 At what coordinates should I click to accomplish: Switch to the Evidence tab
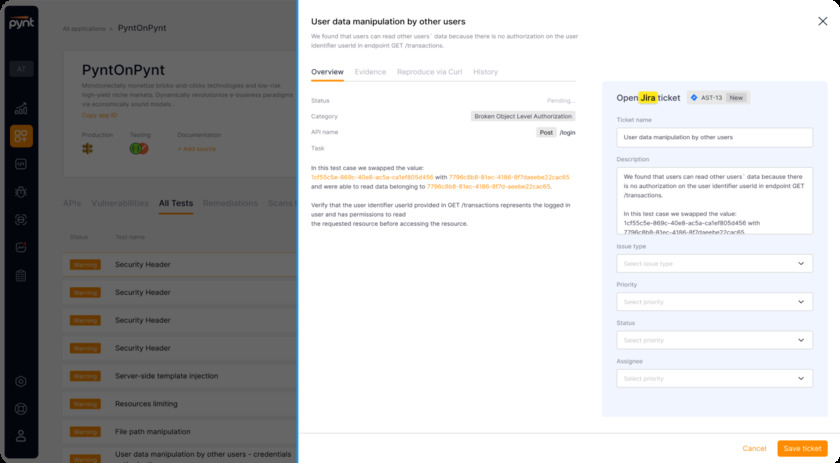pos(370,72)
